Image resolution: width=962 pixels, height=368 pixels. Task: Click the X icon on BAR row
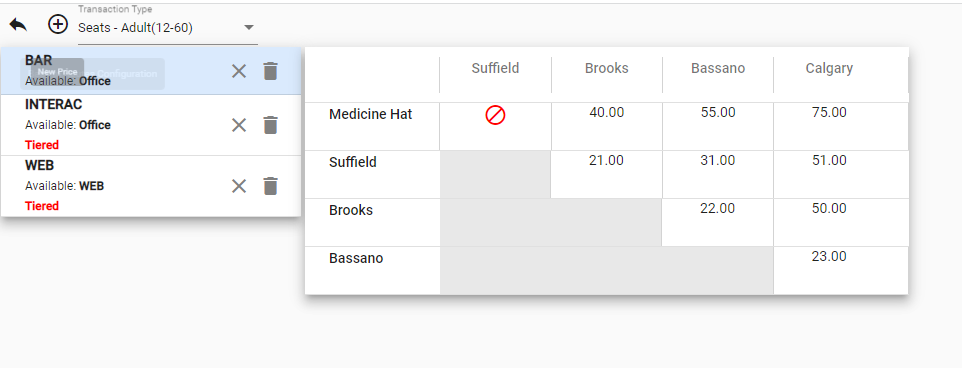tap(239, 71)
